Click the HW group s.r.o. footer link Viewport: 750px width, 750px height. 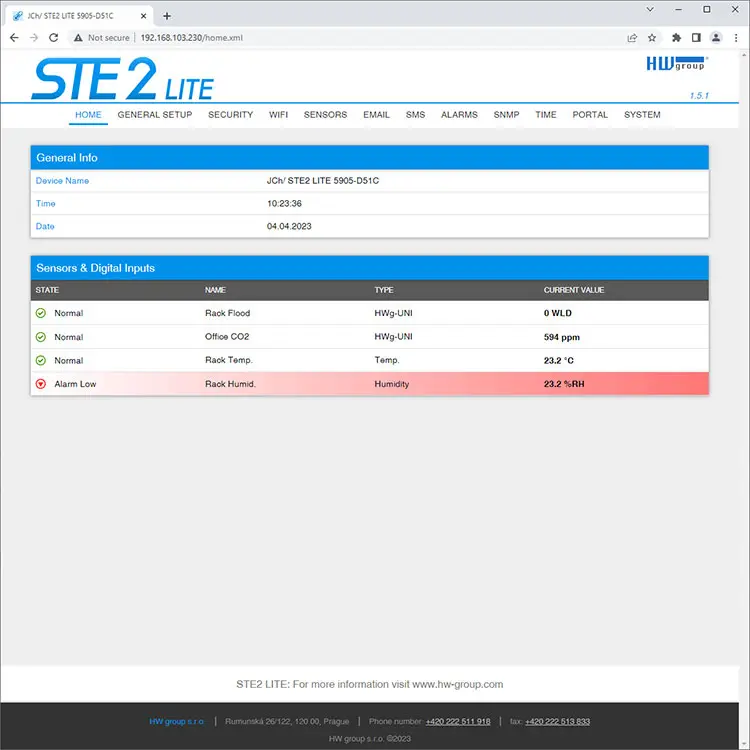[x=177, y=721]
